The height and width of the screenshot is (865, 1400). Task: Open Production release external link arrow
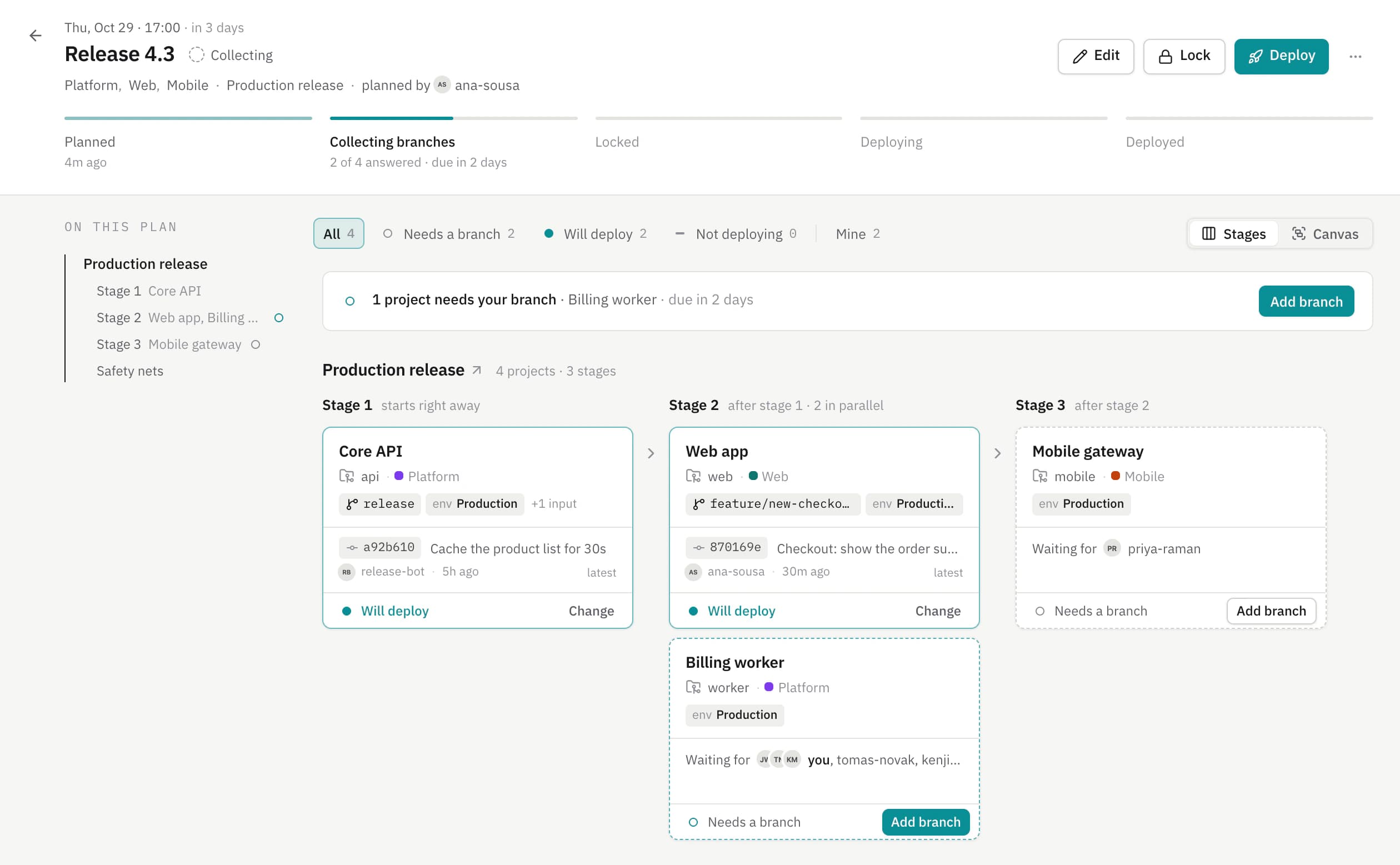tap(477, 370)
